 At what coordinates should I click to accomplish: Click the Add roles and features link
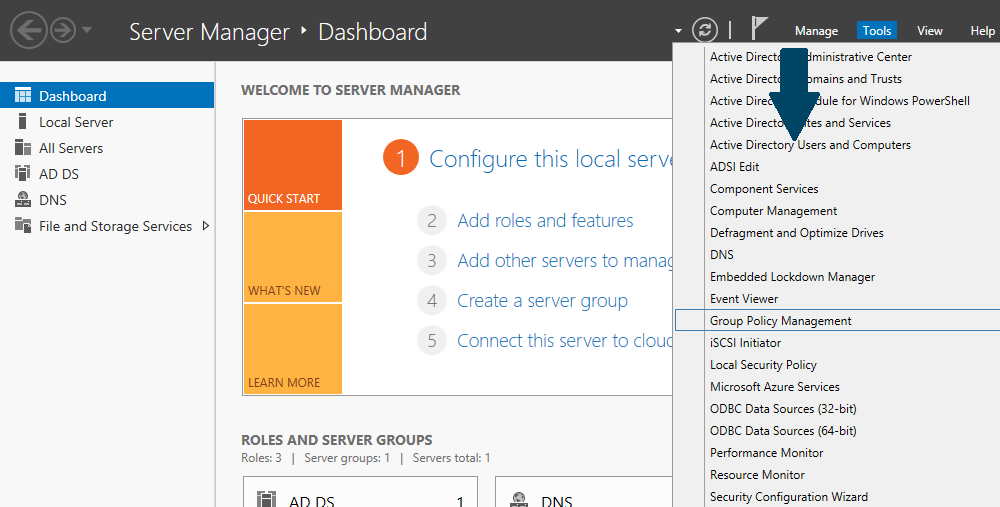545,221
